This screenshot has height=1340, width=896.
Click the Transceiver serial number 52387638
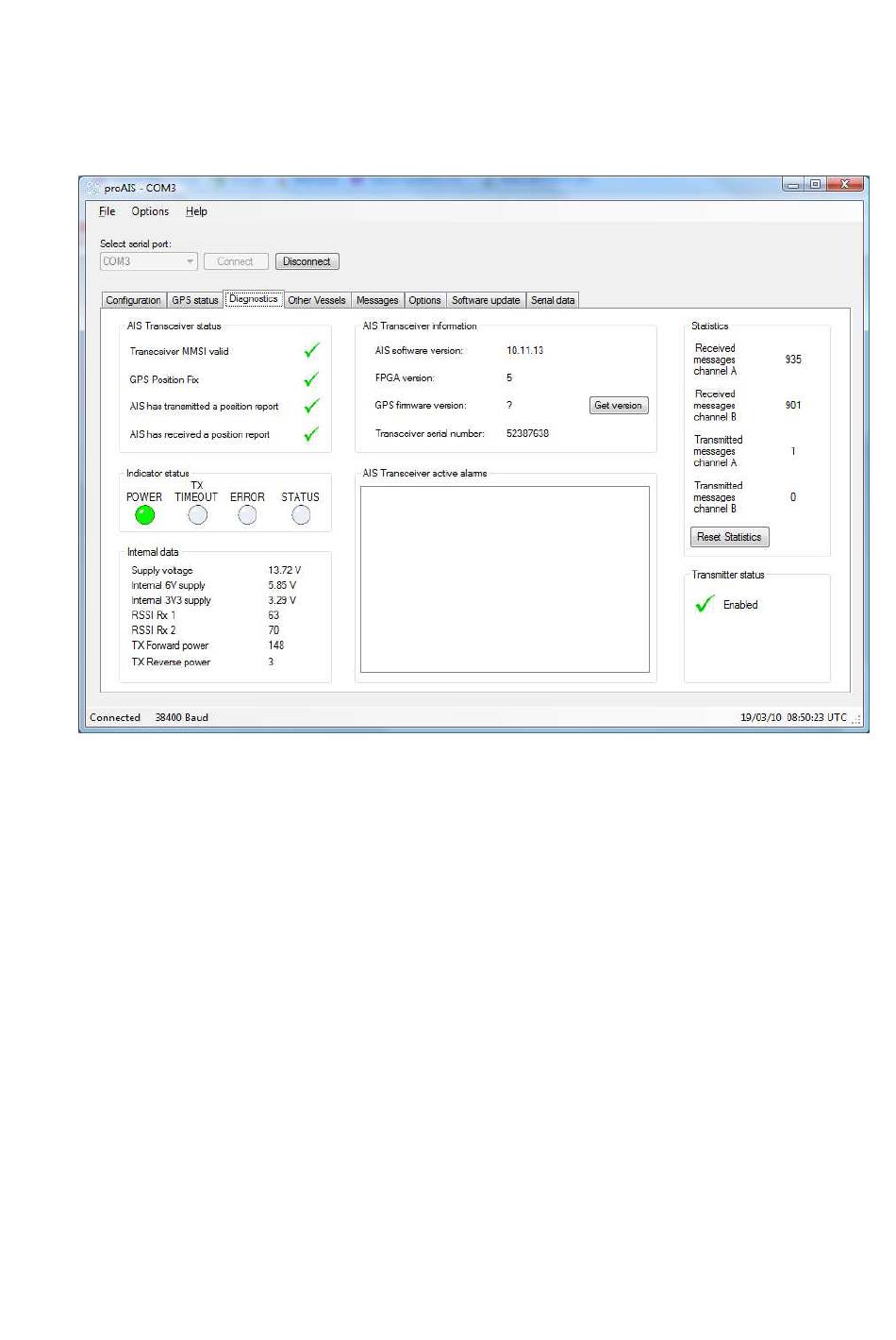tap(527, 433)
